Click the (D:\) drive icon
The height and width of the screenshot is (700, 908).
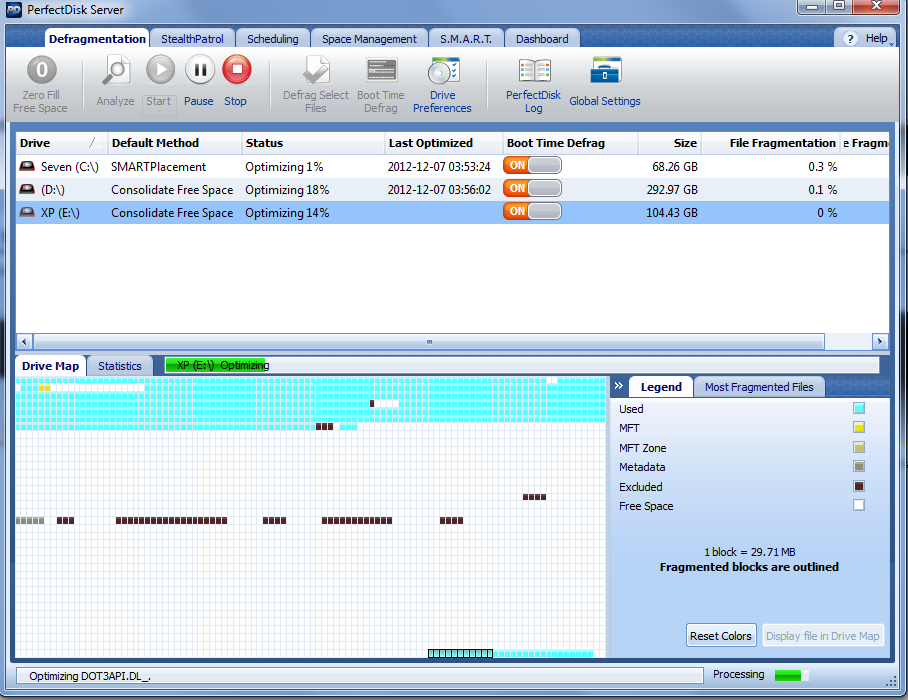coord(27,189)
